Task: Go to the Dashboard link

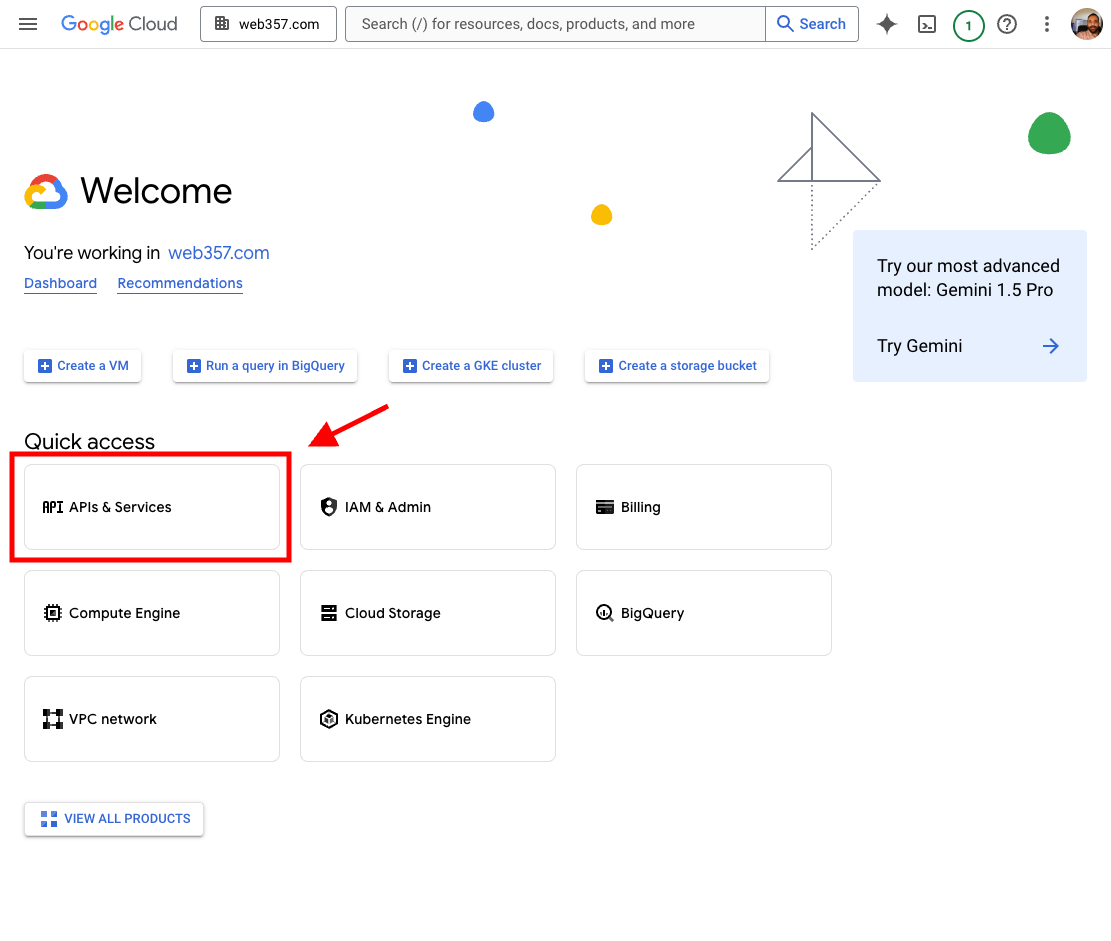Action: click(x=60, y=283)
